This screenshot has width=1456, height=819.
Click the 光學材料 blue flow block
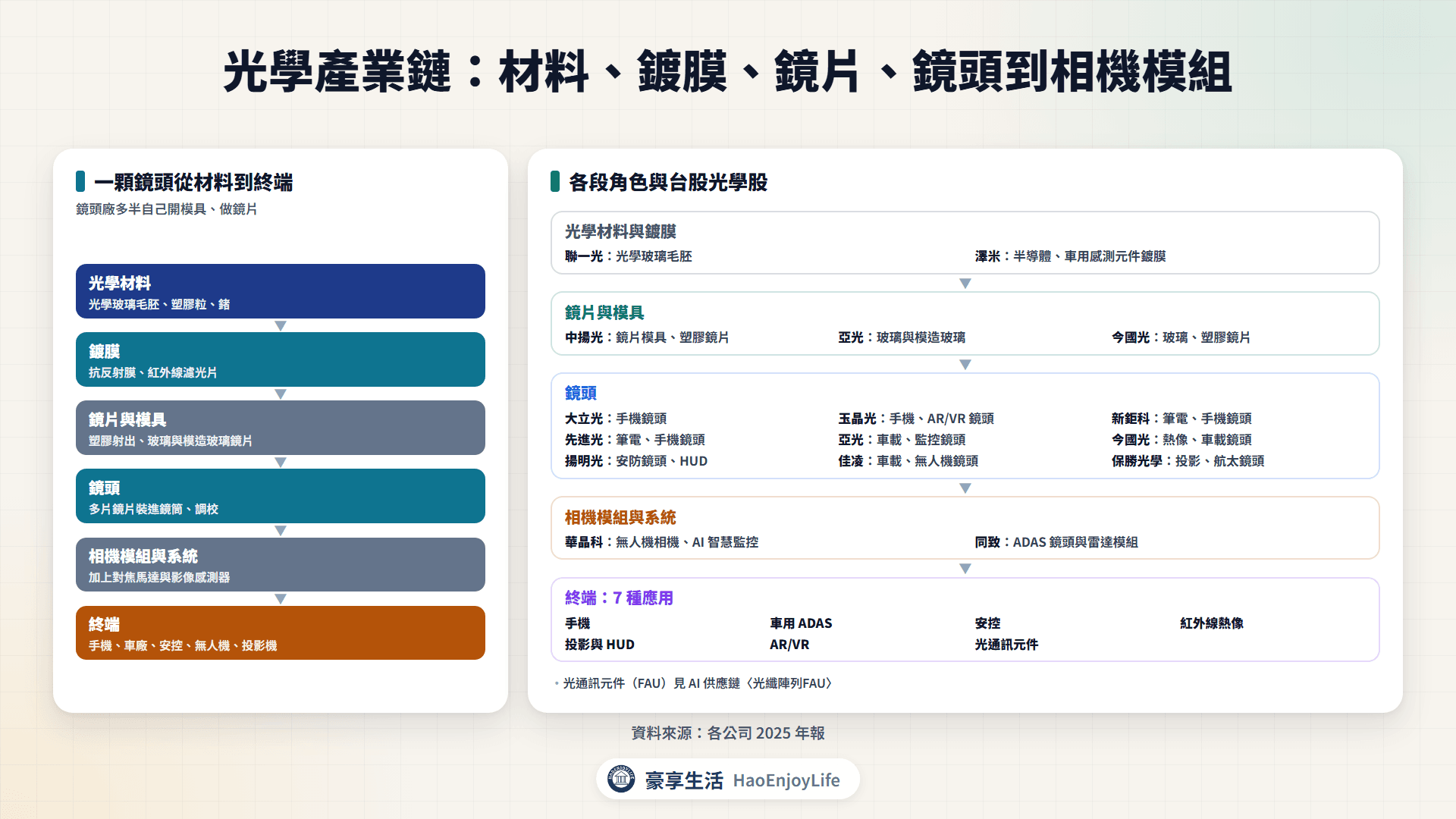coord(281,291)
